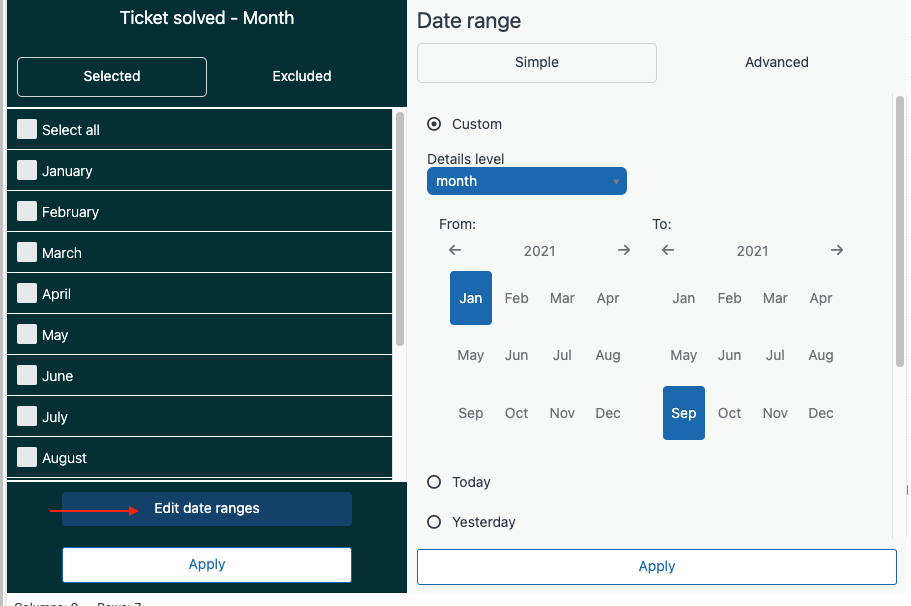Image resolution: width=911 pixels, height=606 pixels.
Task: Pick the Yesterday radio option
Action: click(434, 522)
